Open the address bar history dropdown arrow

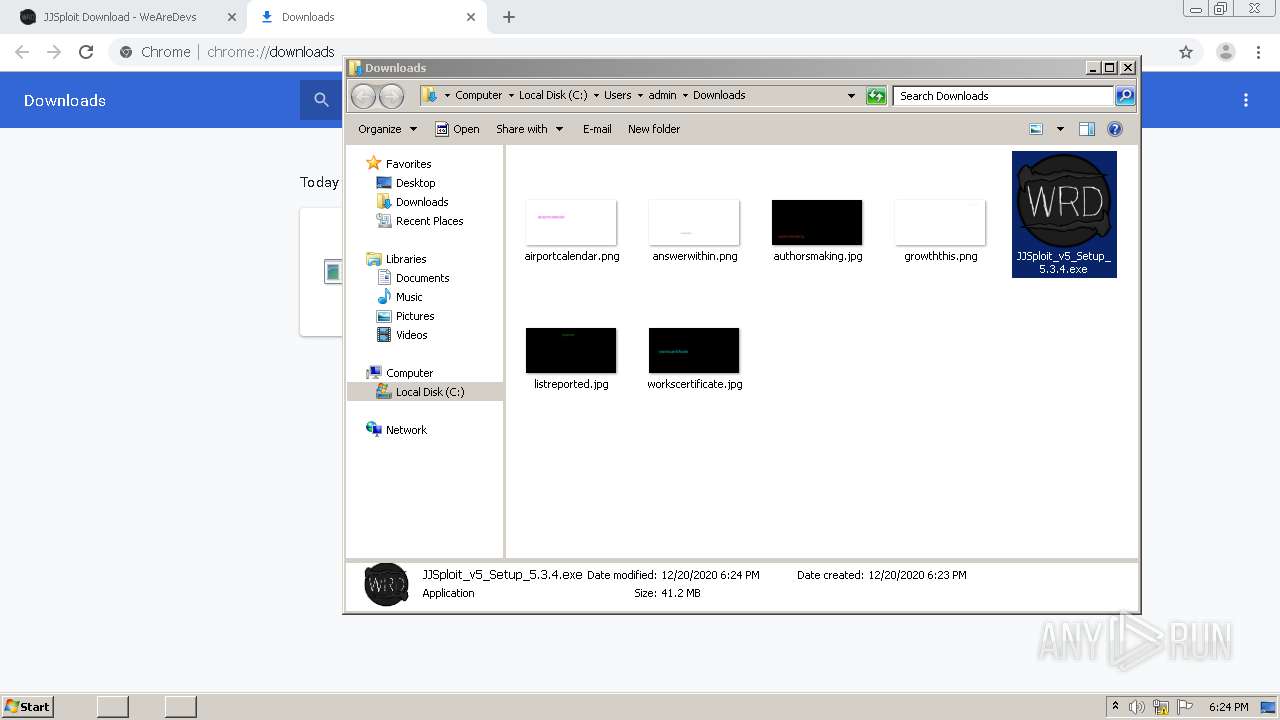point(851,96)
